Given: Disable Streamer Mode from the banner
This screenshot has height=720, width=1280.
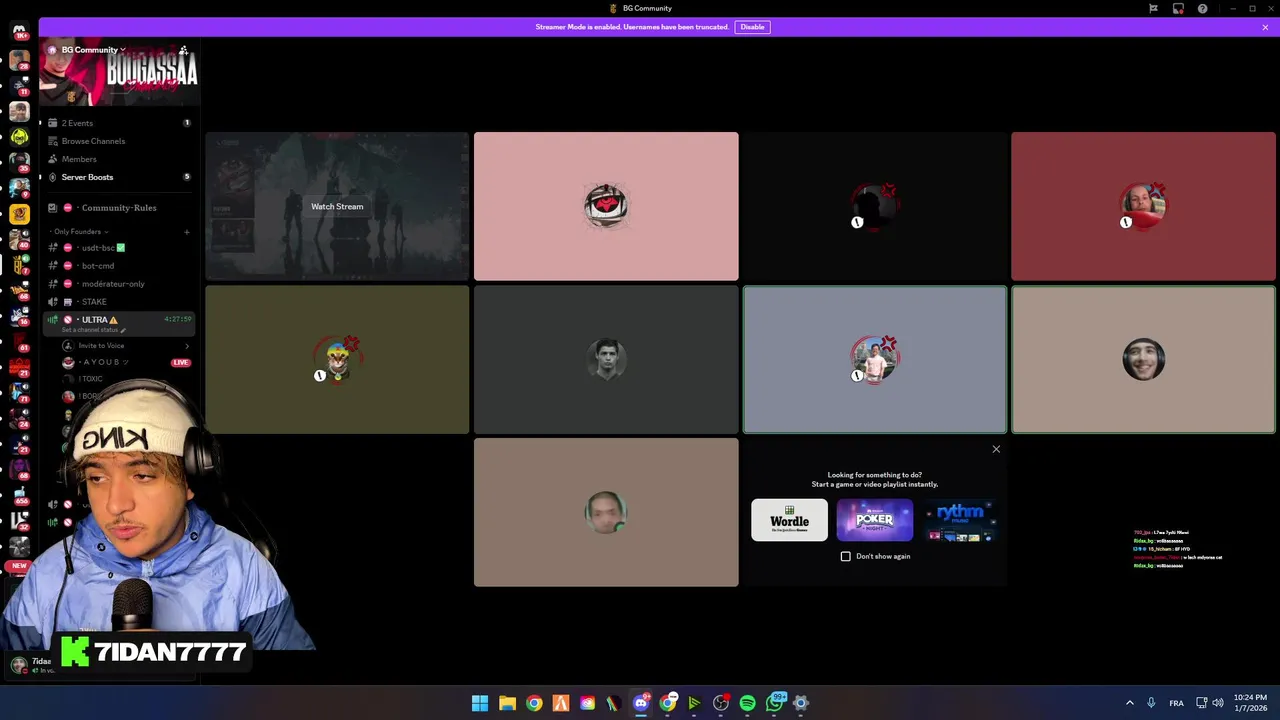Looking at the screenshot, I should coord(752,27).
